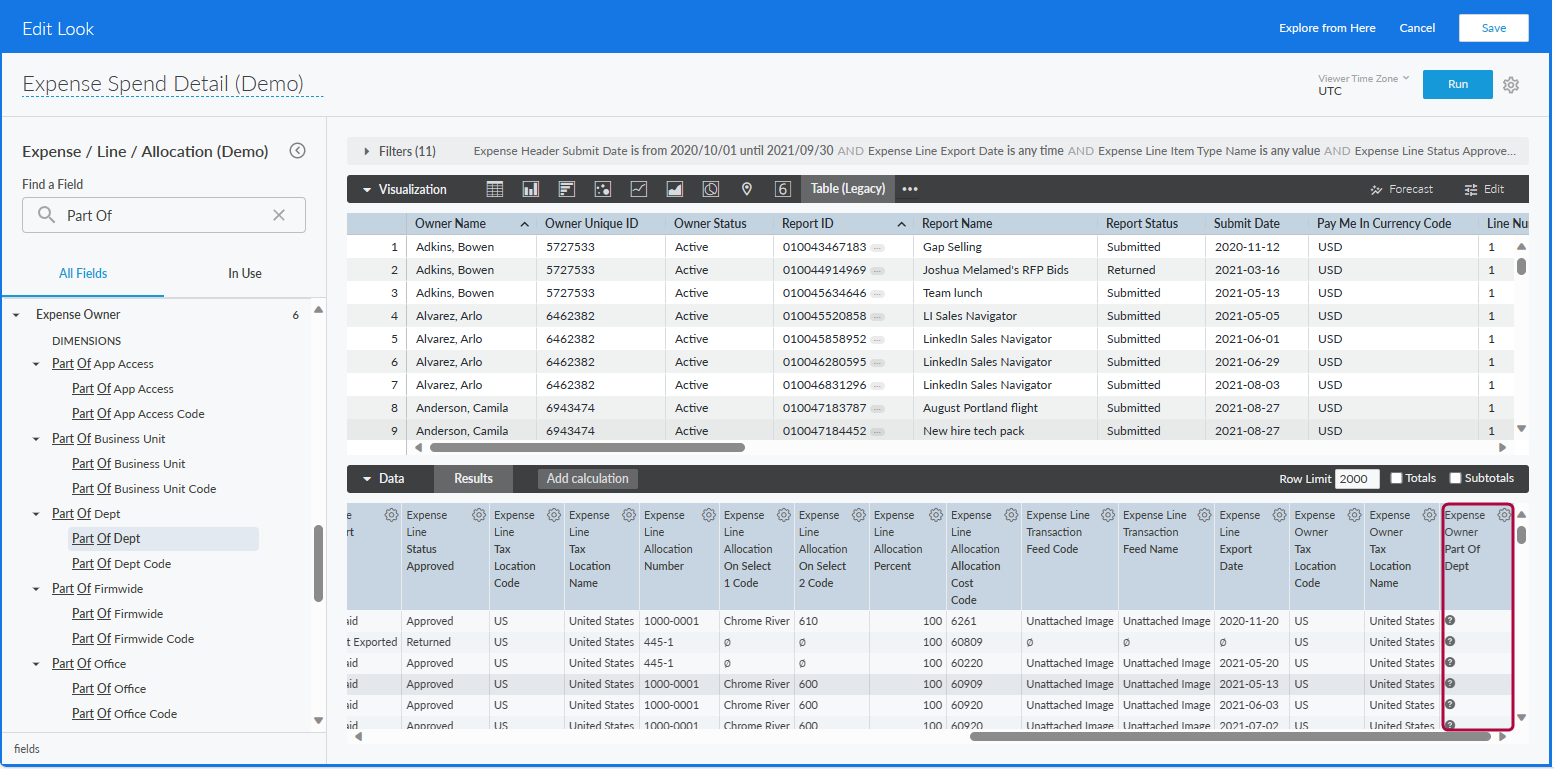The image size is (1554, 769).
Task: Choose the line chart visualization icon
Action: point(638,189)
